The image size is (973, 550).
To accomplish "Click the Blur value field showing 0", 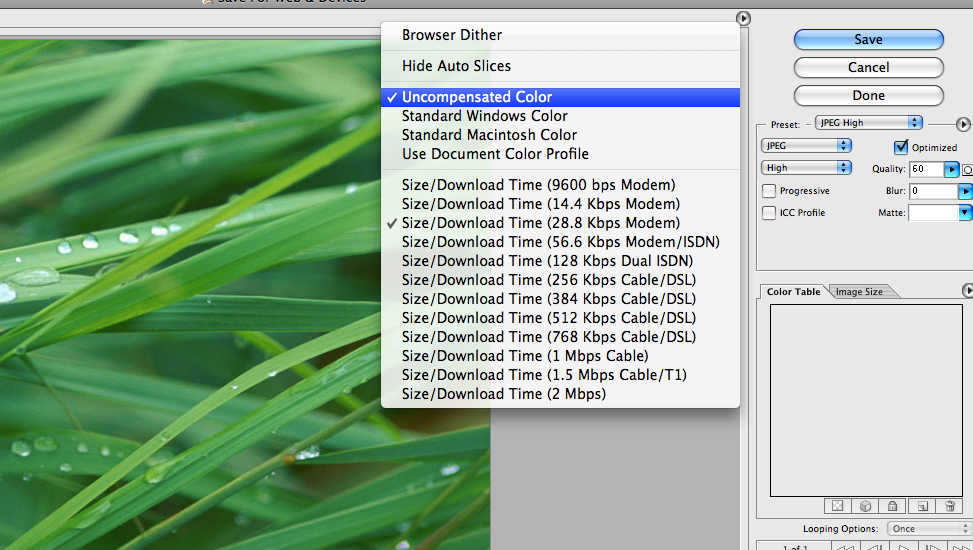I will point(934,191).
